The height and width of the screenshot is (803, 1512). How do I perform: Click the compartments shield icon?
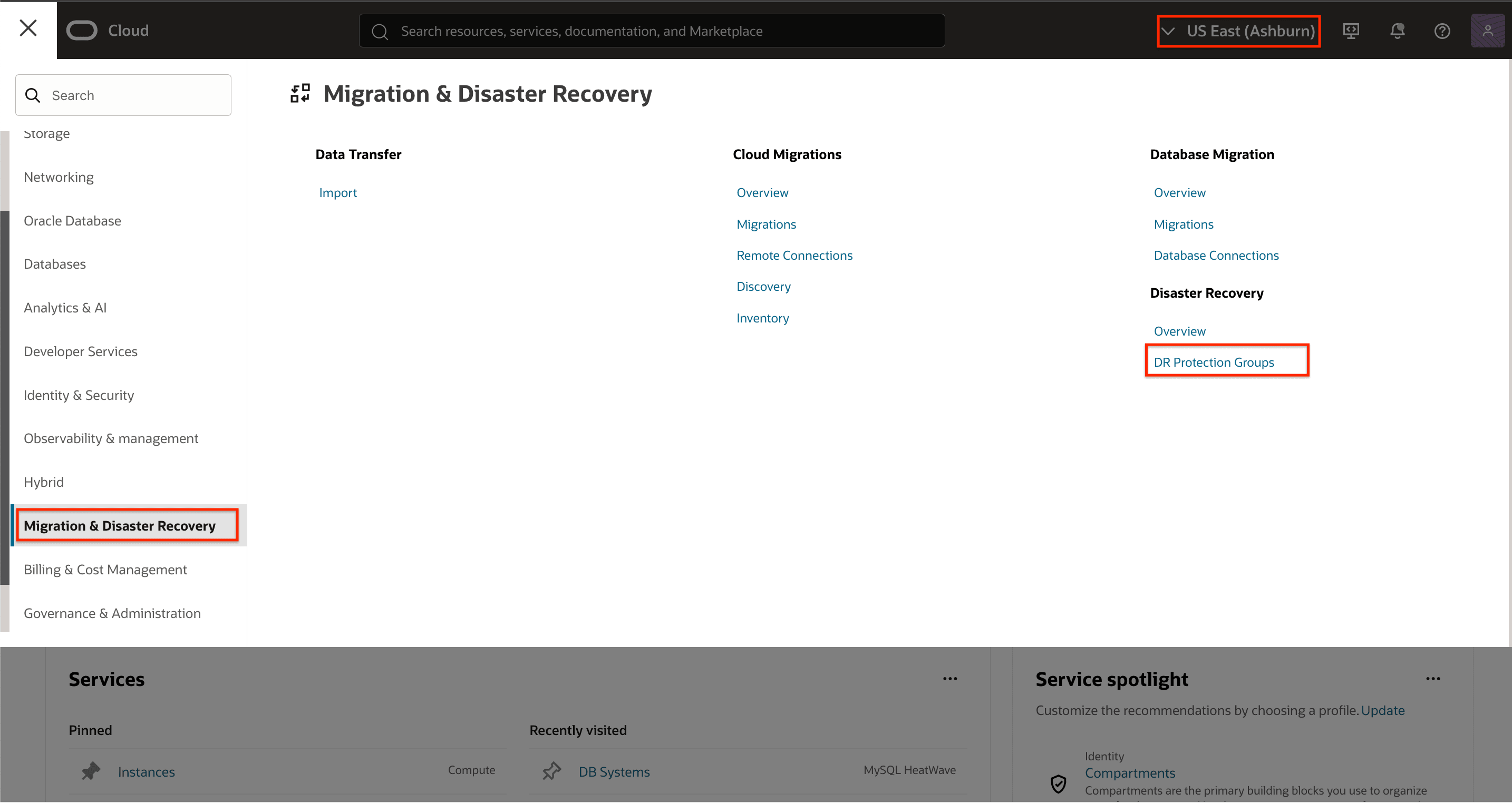(1058, 783)
